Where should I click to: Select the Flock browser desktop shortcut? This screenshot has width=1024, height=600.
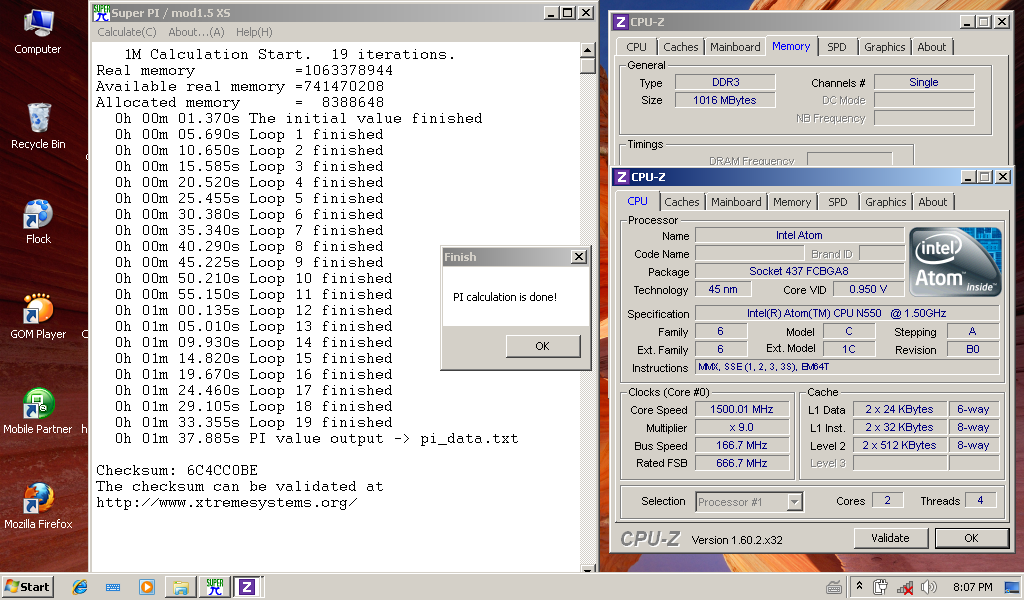click(38, 222)
